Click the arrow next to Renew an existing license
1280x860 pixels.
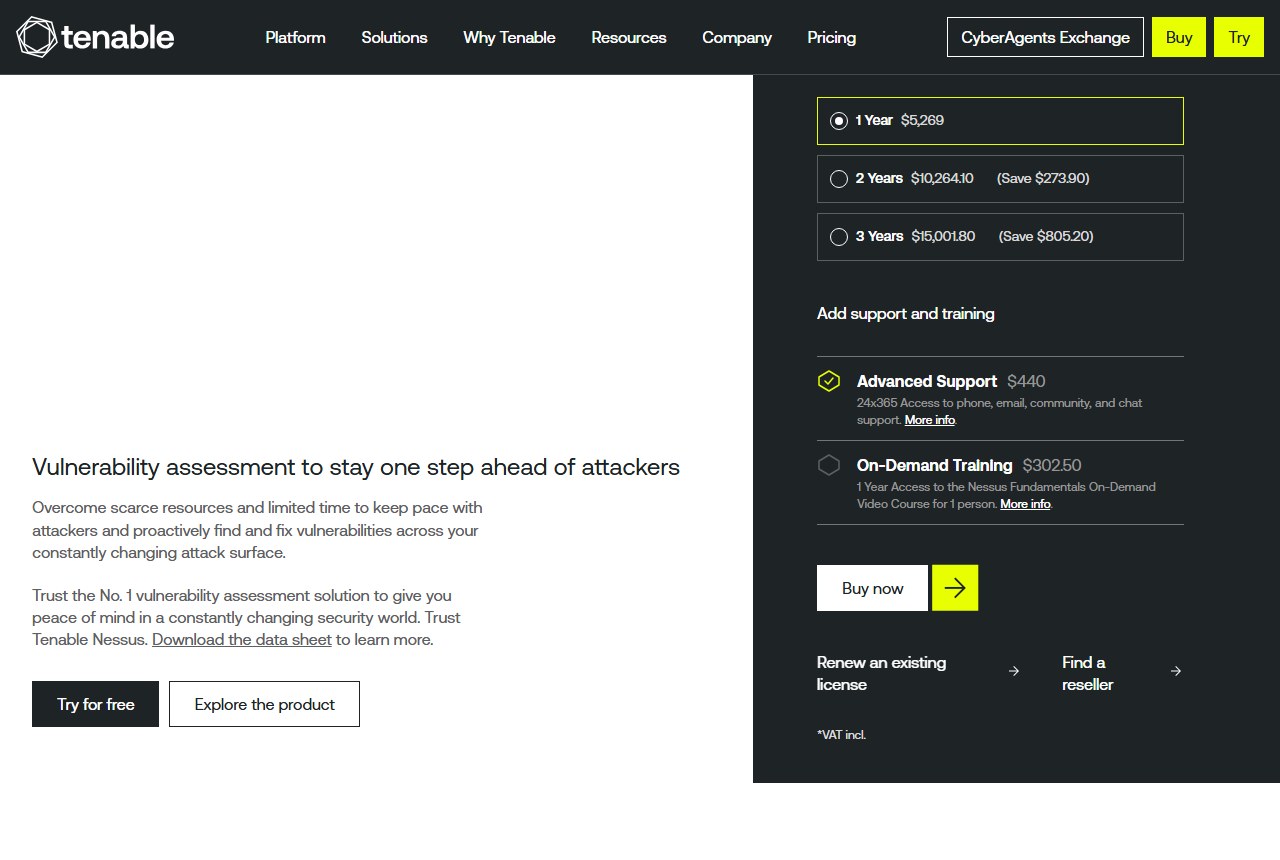tap(1014, 672)
